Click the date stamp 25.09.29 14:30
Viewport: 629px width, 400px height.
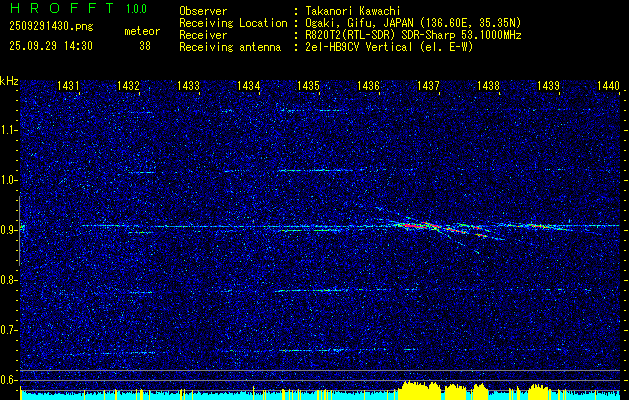click(x=51, y=46)
